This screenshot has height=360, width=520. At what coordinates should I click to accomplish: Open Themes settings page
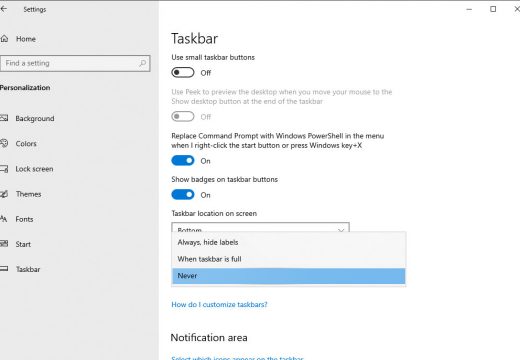28,194
